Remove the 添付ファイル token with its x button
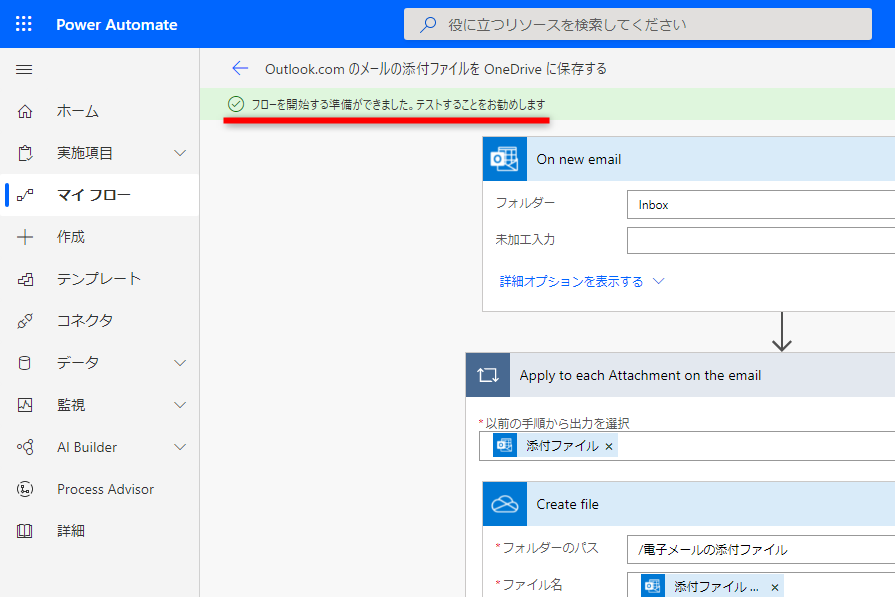 coord(608,446)
